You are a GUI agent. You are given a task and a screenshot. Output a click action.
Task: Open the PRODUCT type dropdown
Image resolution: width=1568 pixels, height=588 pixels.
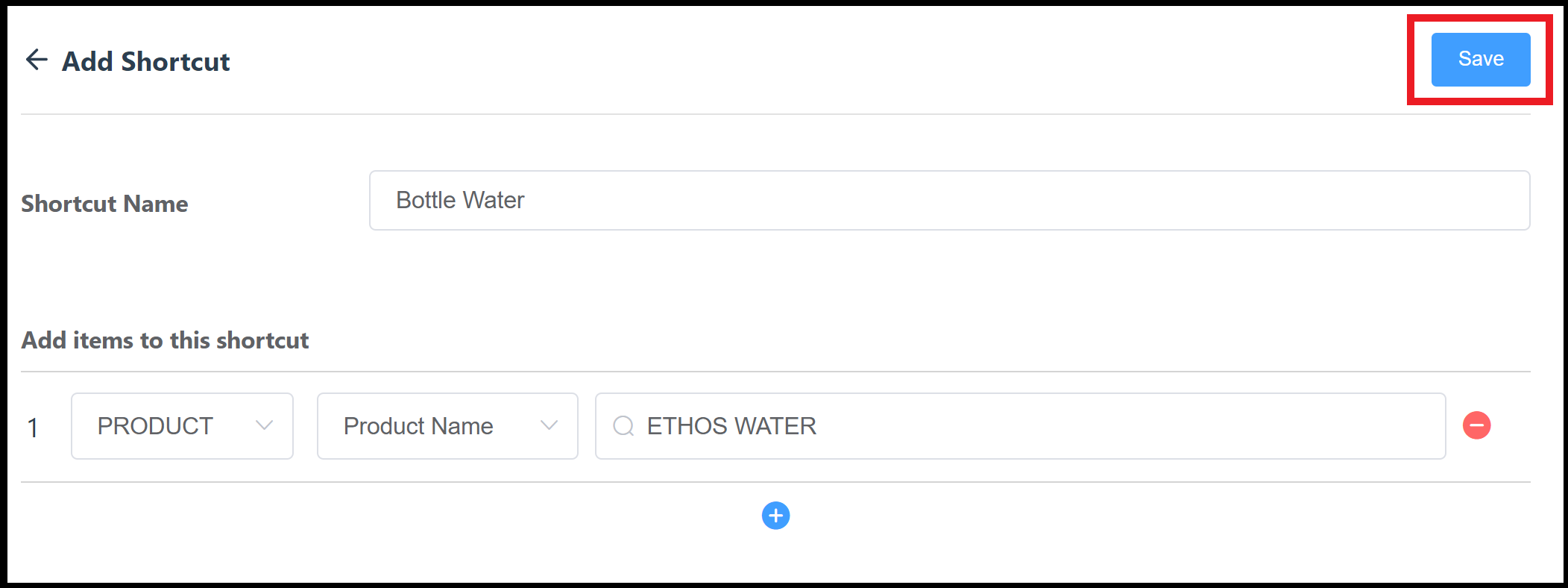(x=181, y=425)
